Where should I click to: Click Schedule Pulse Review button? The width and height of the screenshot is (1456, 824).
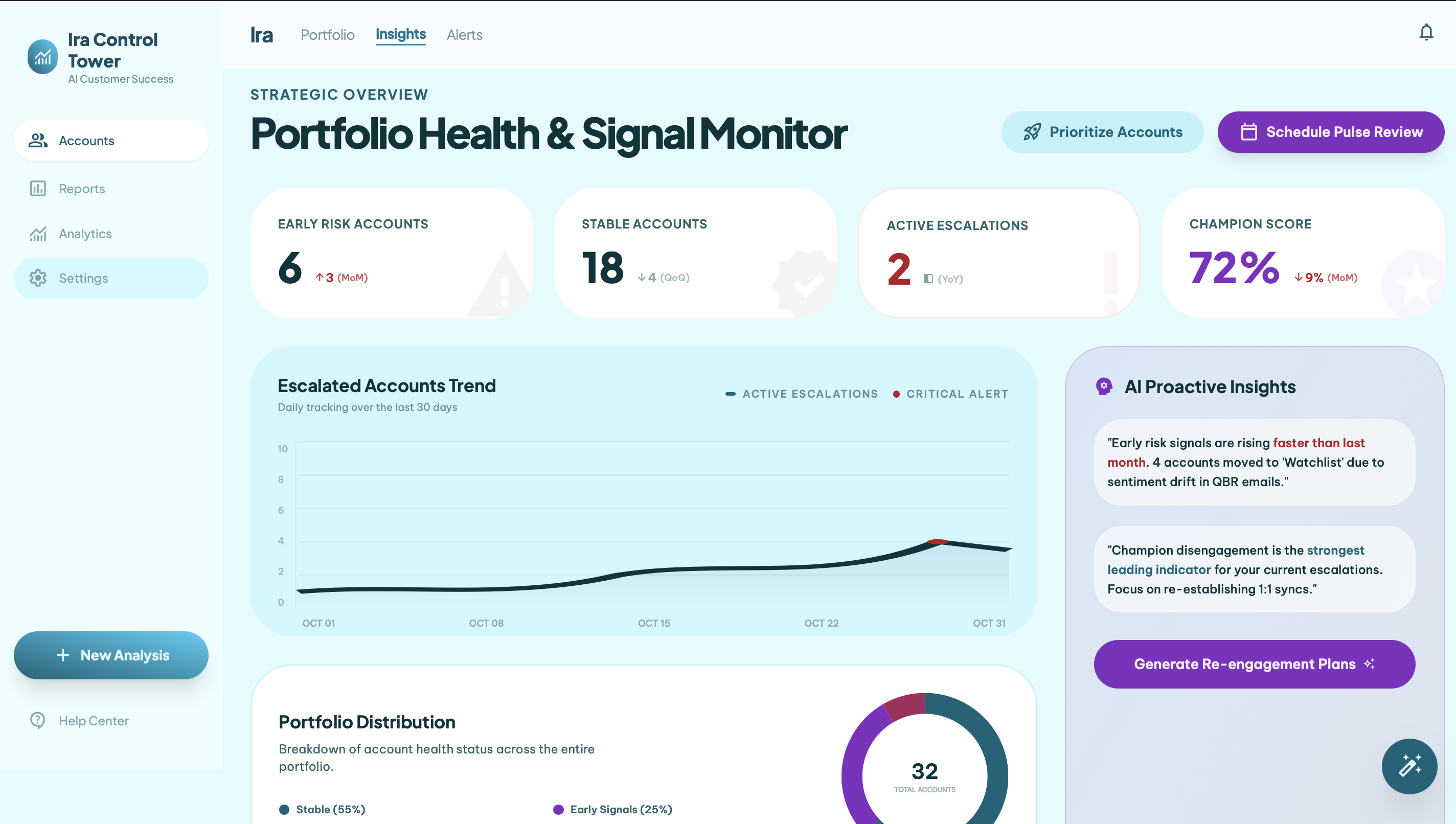pyautogui.click(x=1331, y=132)
